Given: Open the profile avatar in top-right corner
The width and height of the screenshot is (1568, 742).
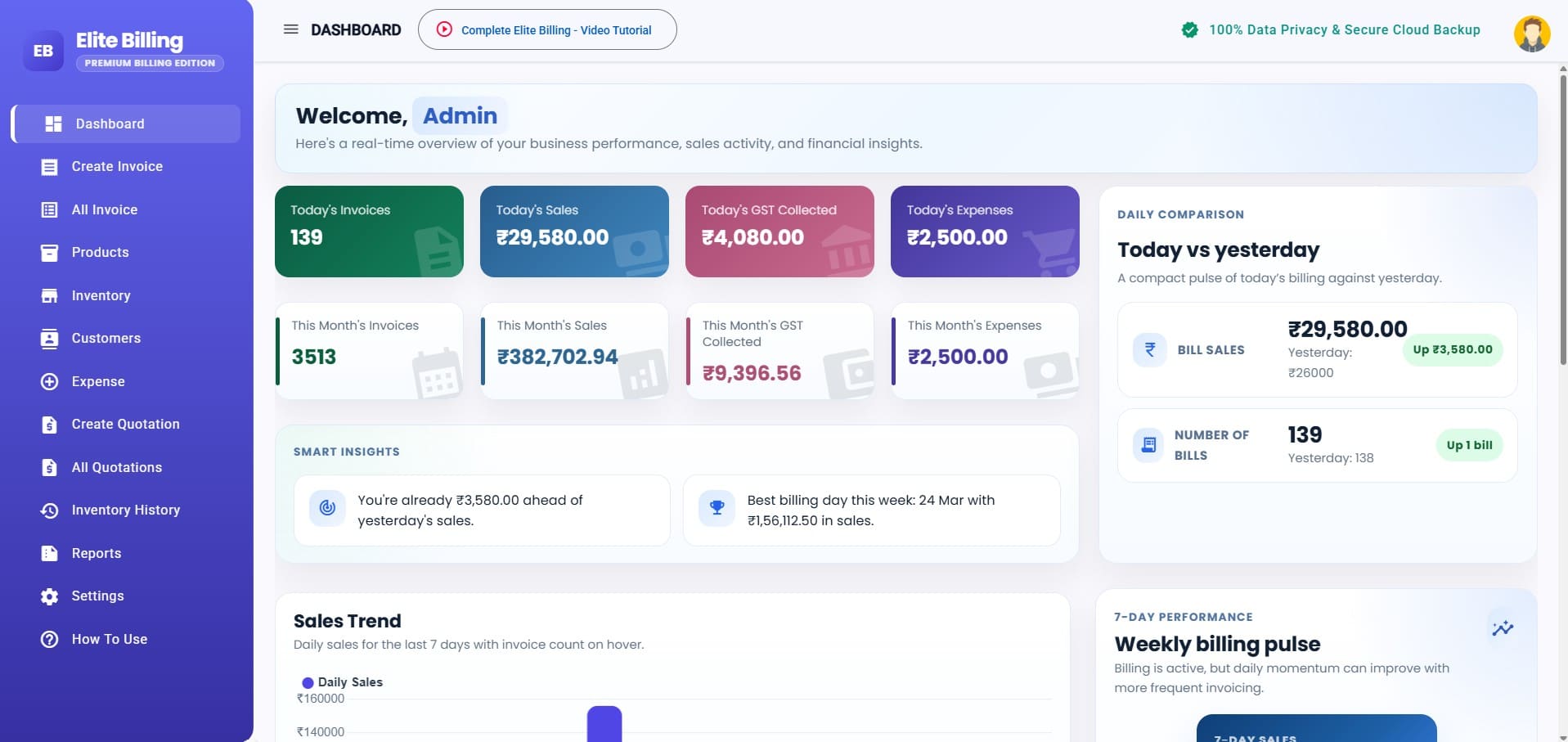Looking at the screenshot, I should pyautogui.click(x=1533, y=34).
